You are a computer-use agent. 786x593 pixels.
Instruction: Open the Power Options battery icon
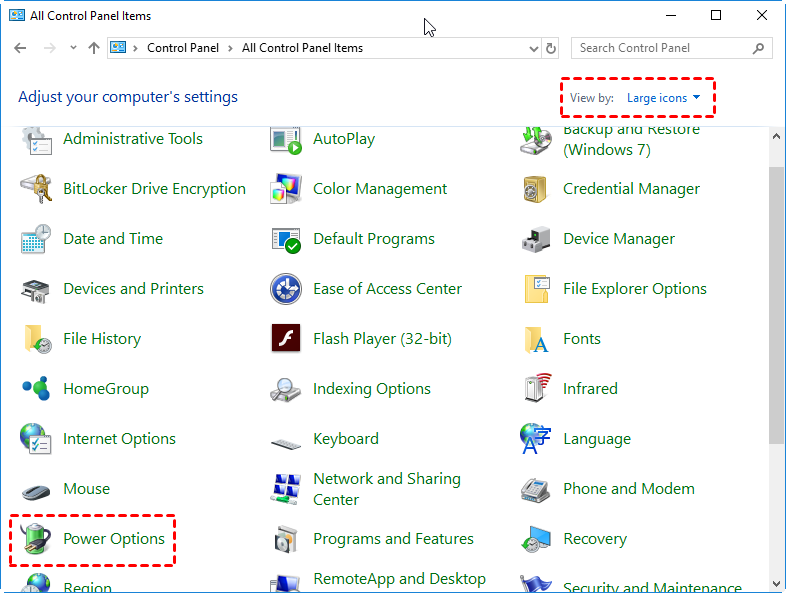tap(36, 539)
